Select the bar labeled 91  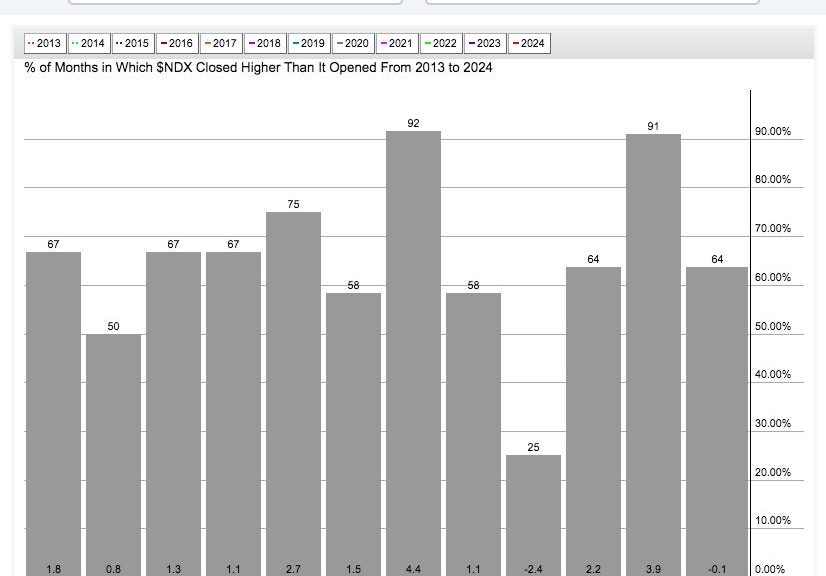tap(653, 355)
